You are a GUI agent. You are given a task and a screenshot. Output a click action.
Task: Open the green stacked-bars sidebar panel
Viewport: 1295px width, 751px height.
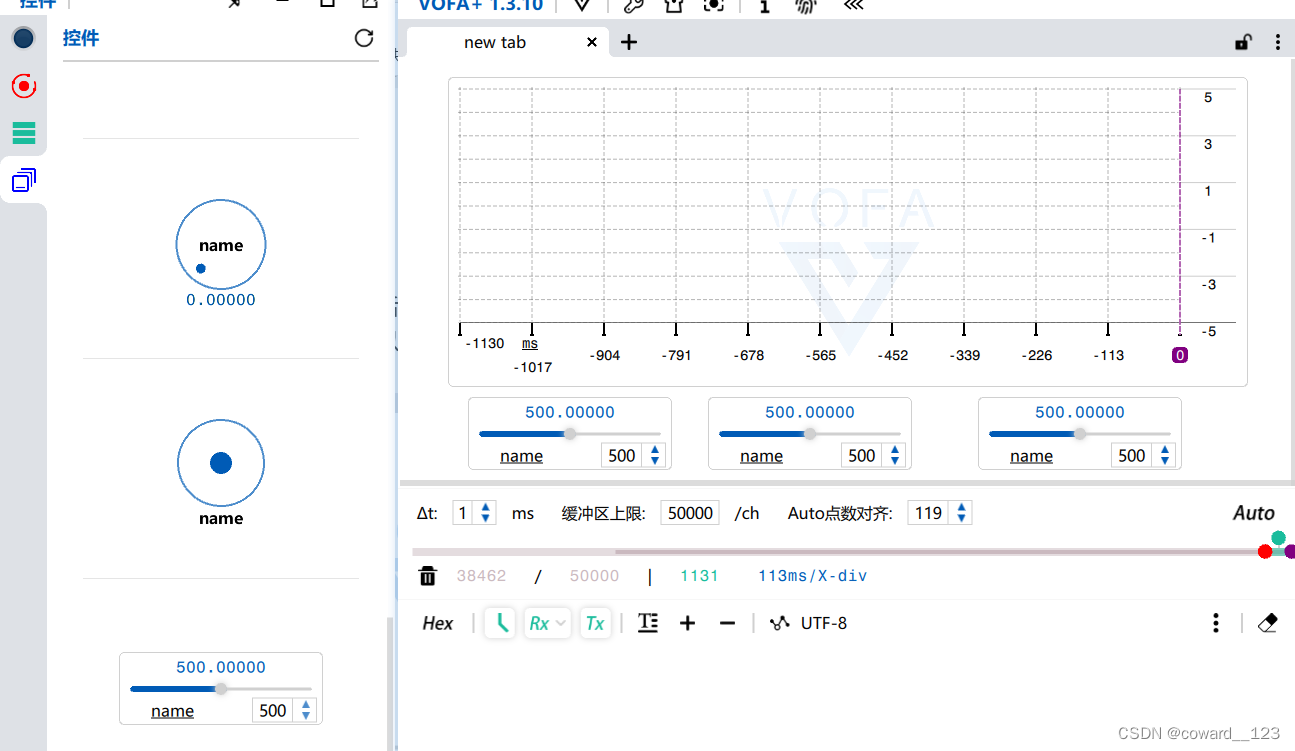click(24, 132)
